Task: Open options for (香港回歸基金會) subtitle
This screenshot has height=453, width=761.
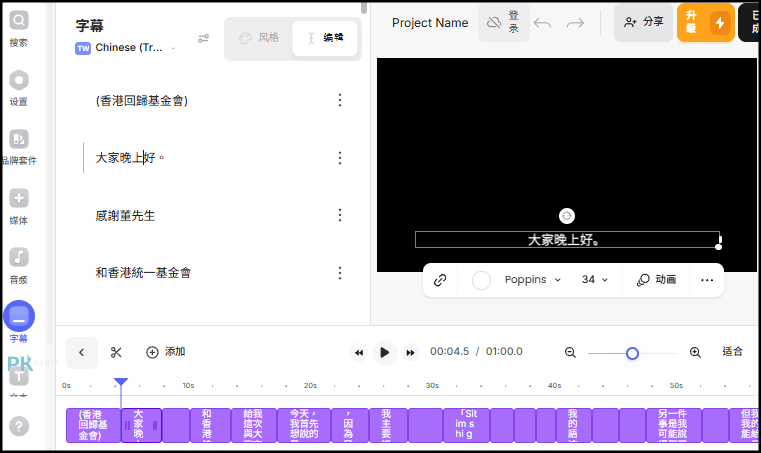Action: [340, 100]
